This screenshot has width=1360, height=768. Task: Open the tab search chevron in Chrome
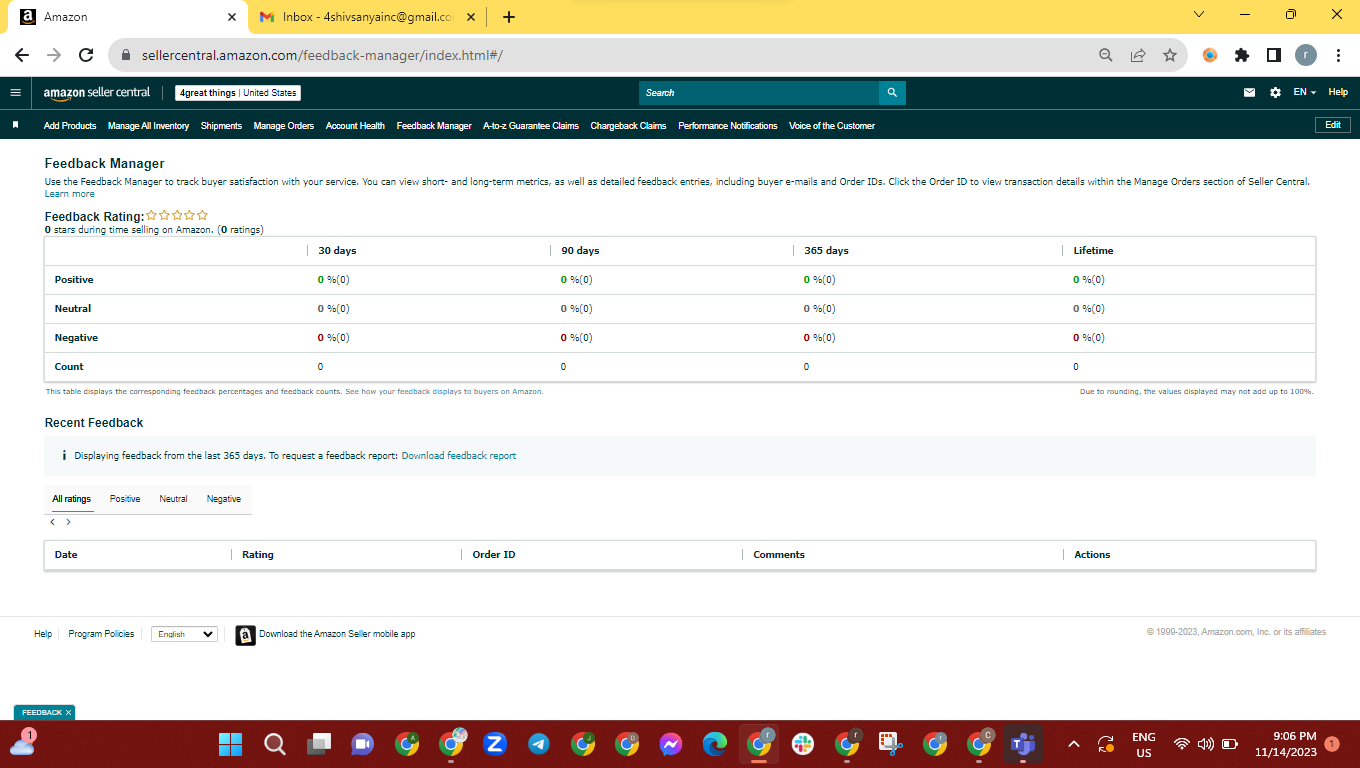[1199, 15]
